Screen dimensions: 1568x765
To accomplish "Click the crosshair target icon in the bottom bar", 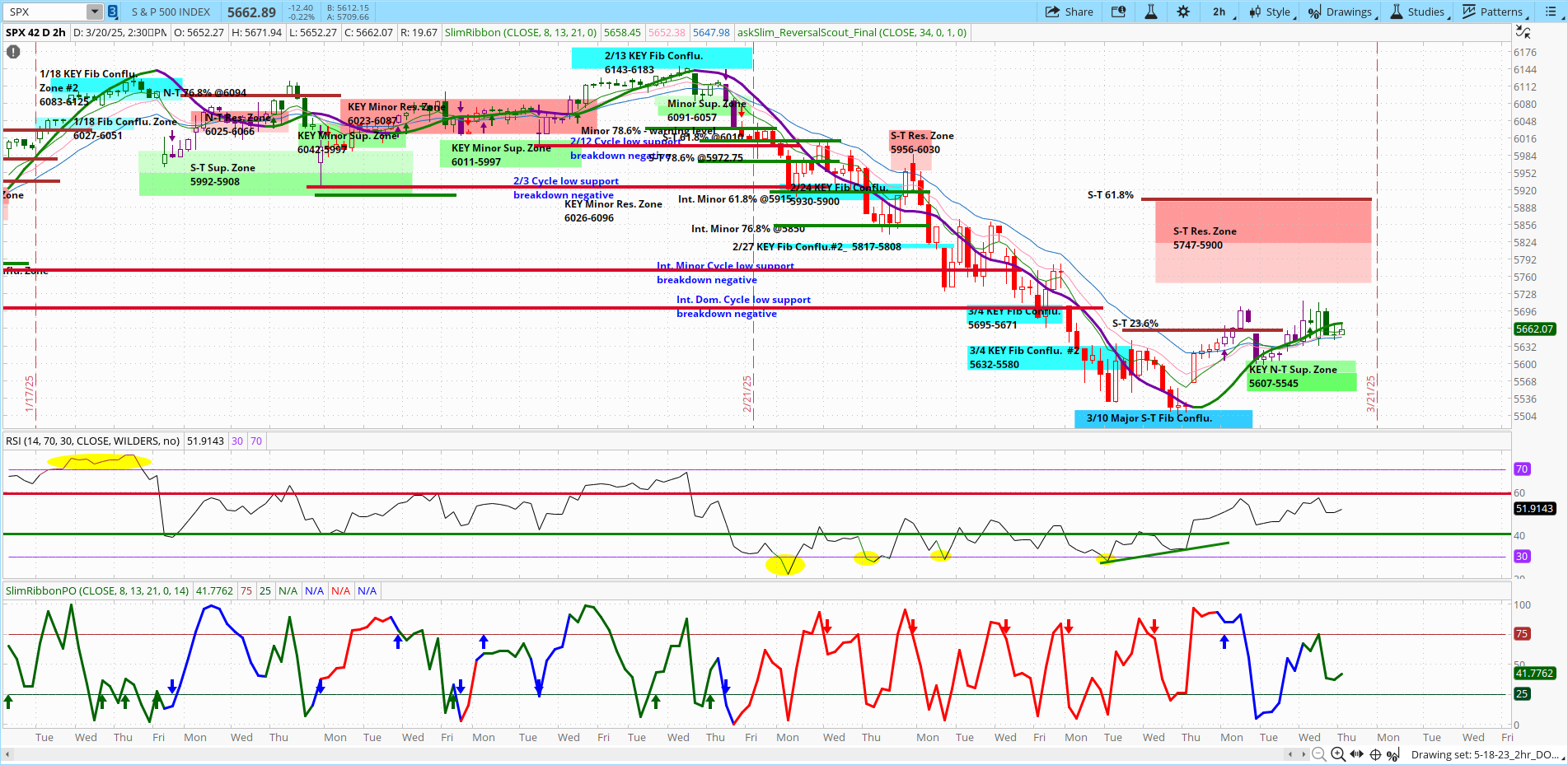I will coord(1374,754).
